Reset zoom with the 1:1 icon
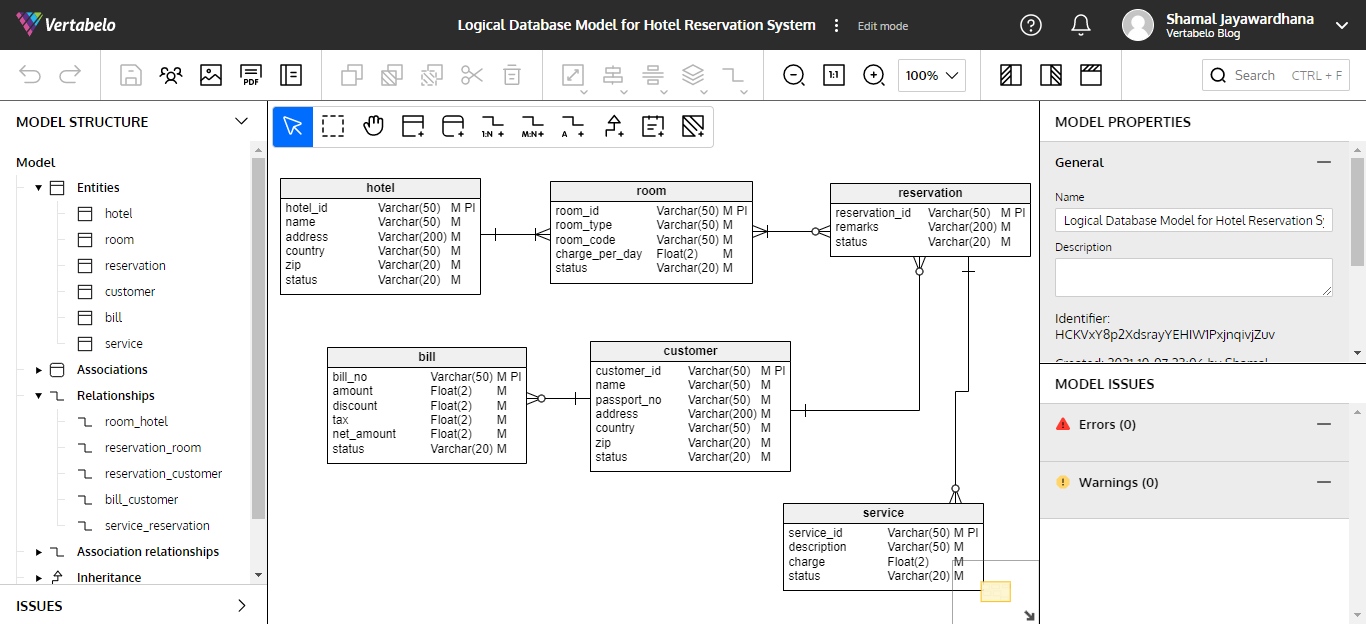The image size is (1366, 624). 833,75
